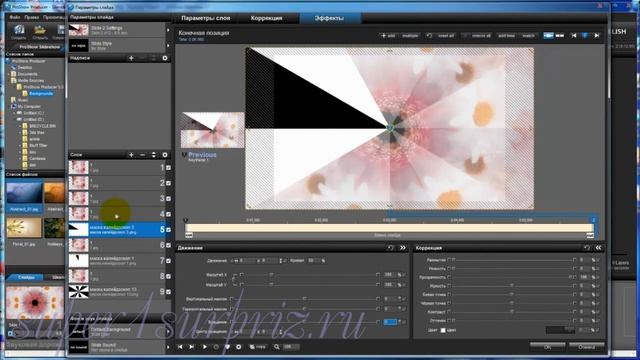Copy adjustments from previous keyframe double-arrow icon
Screen dimensions: 640x360
[598, 248]
